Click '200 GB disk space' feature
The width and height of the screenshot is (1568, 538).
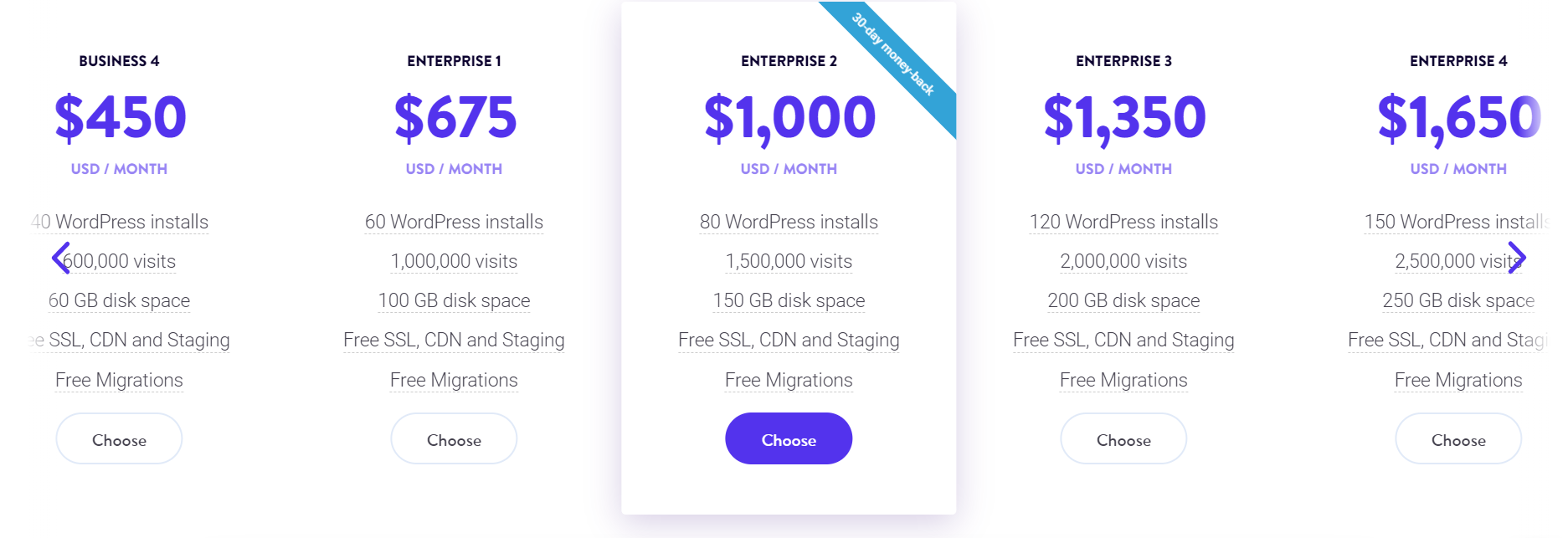point(1123,300)
